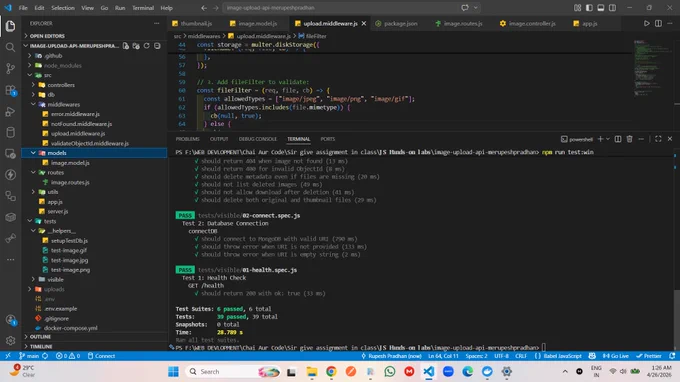Click New File icon in explorer header
The image size is (680, 382).
click(x=126, y=46)
